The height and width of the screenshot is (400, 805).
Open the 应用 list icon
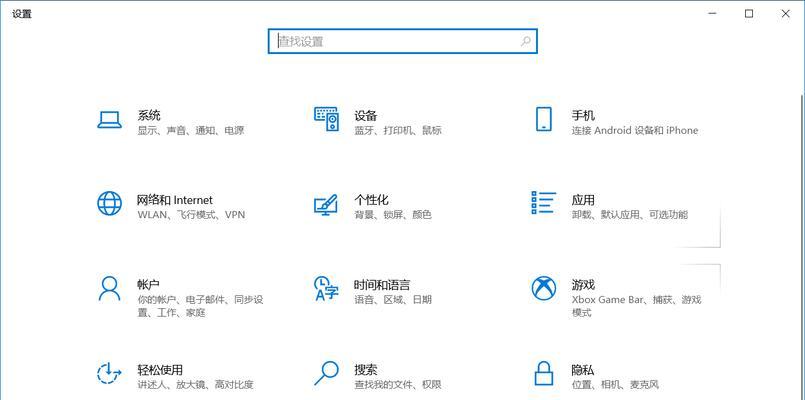click(x=544, y=203)
